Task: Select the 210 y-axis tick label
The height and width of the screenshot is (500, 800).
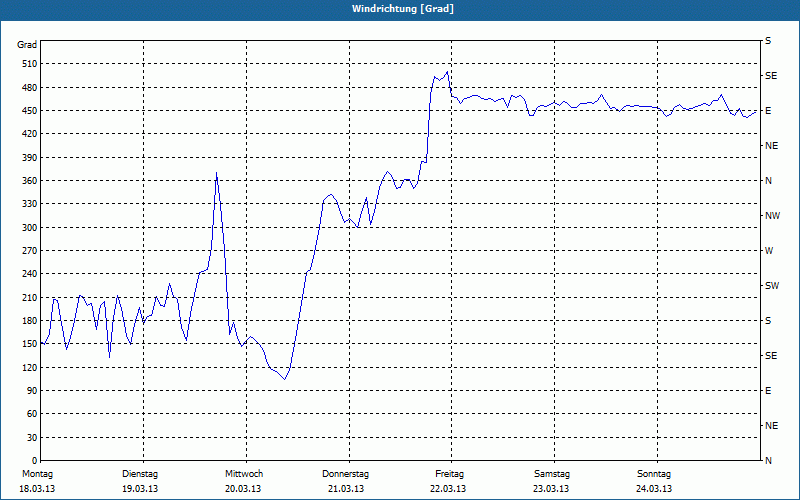Action: tap(30, 297)
